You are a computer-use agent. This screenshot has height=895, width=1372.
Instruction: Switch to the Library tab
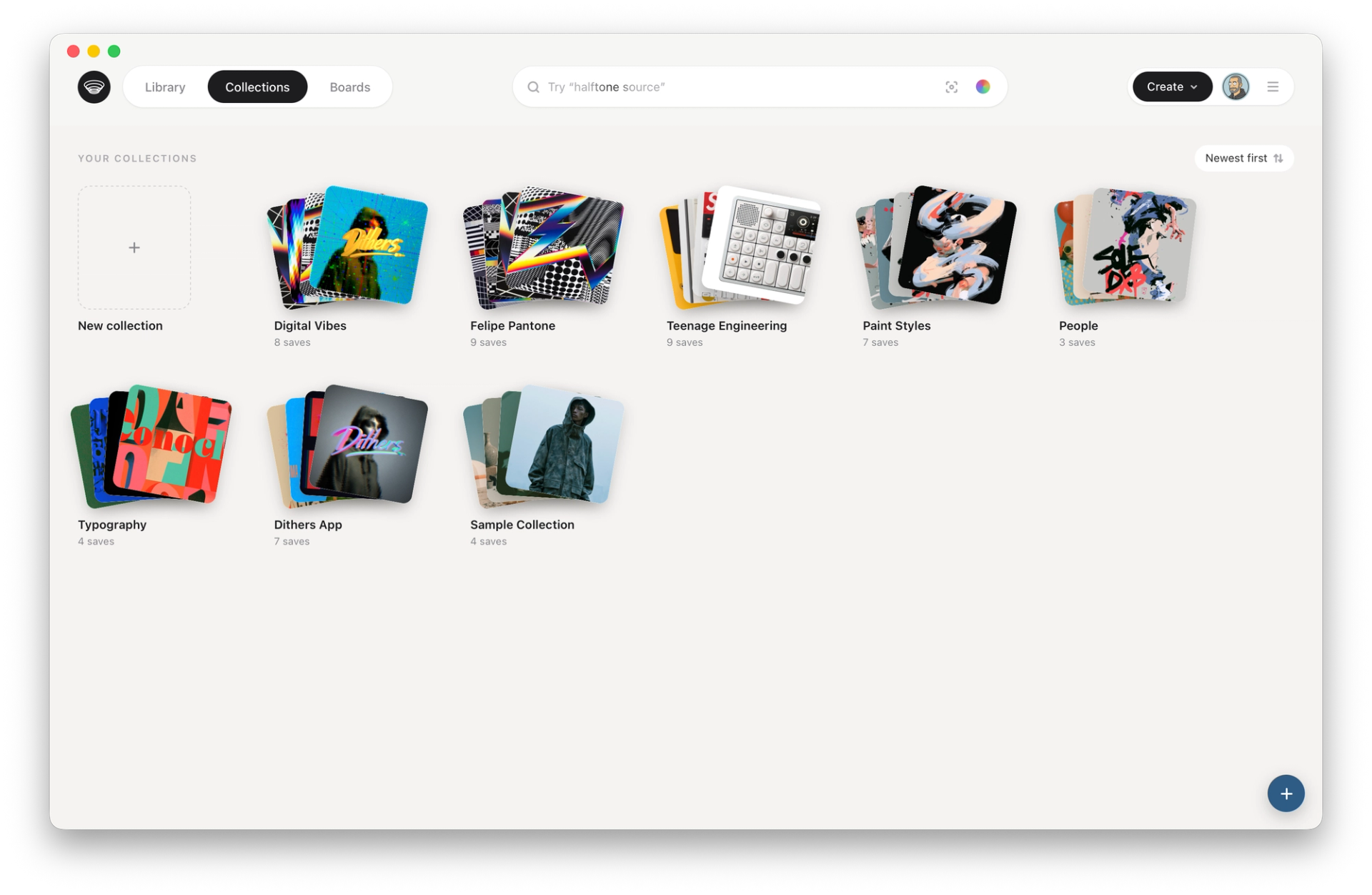[165, 86]
